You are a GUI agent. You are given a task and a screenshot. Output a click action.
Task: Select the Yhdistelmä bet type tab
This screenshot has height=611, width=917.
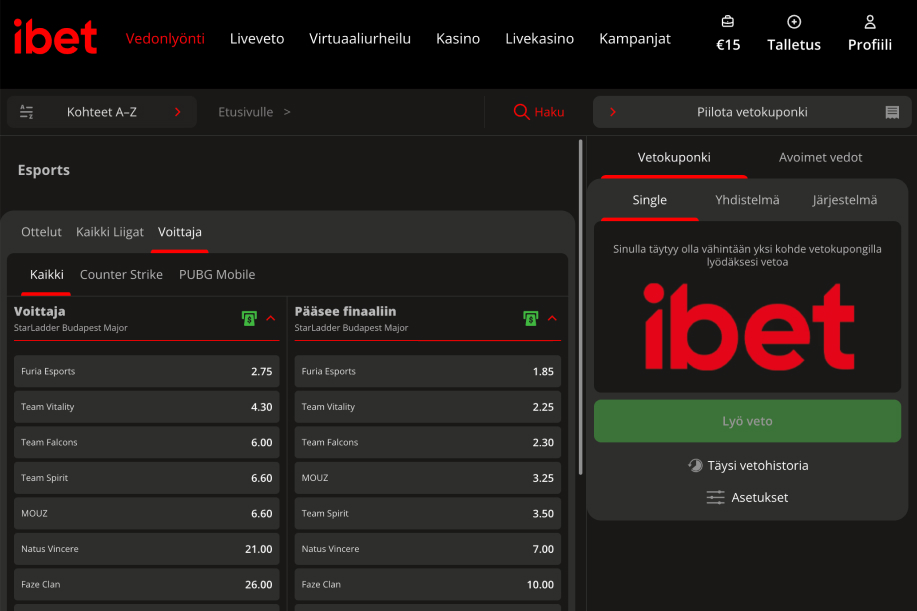[747, 200]
